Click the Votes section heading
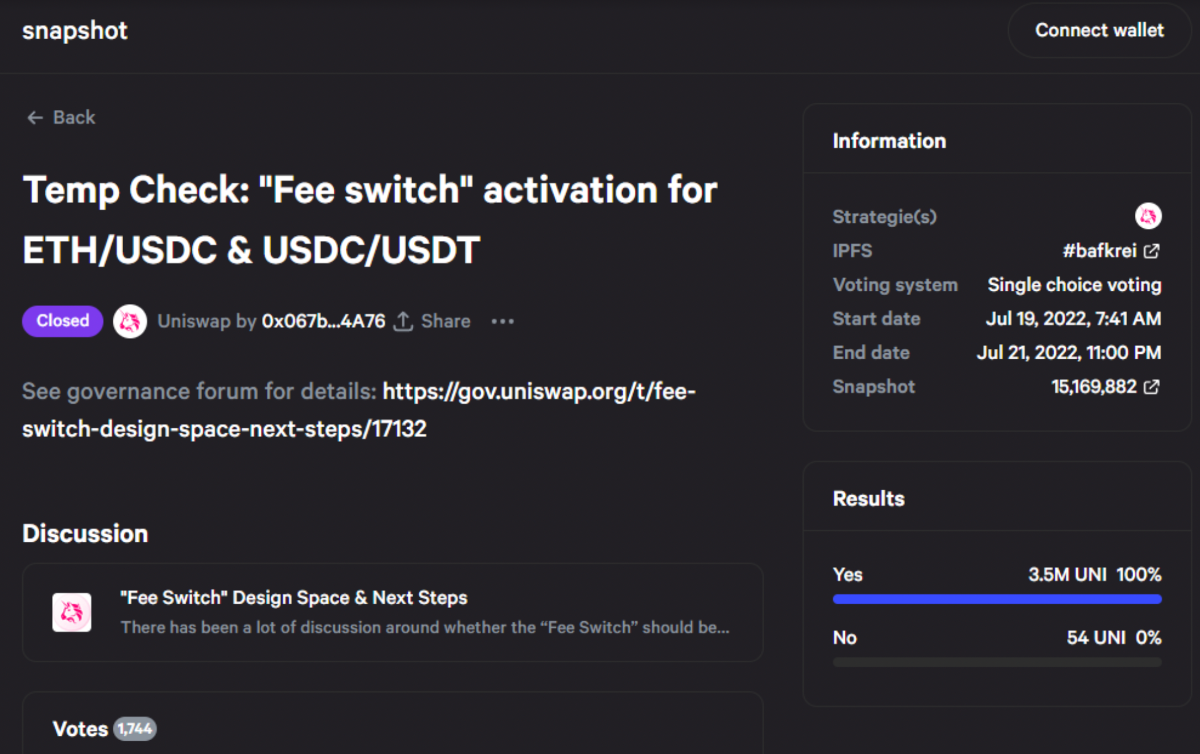The image size is (1200, 754). tap(80, 729)
